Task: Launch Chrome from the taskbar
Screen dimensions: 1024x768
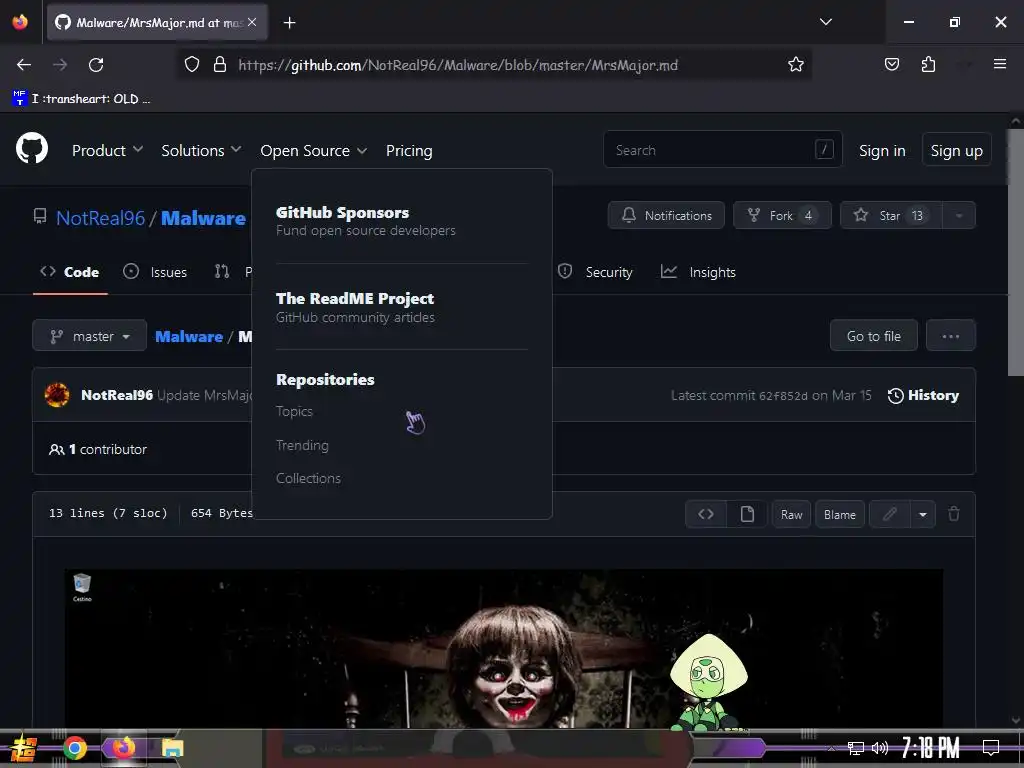Action: (x=75, y=748)
